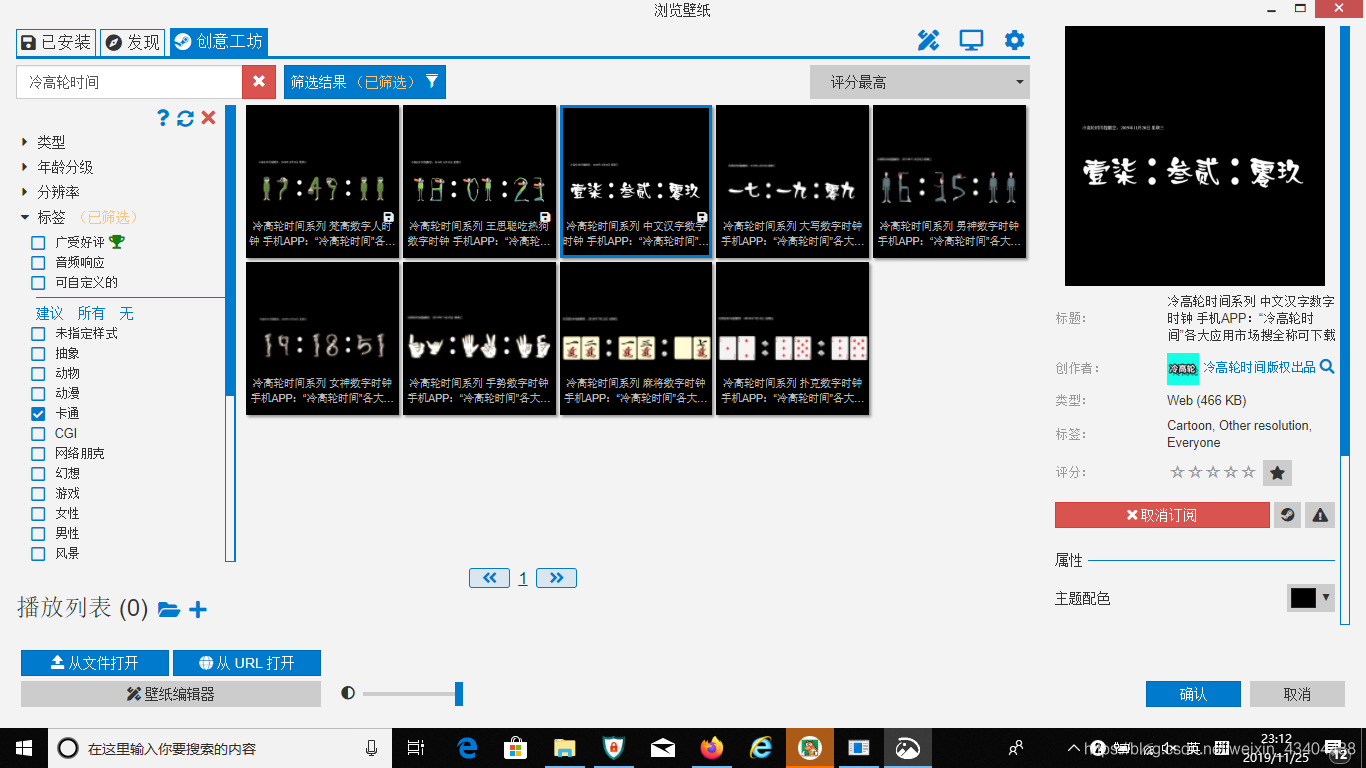
Task: Create new playlist with the plus icon
Action: (198, 609)
